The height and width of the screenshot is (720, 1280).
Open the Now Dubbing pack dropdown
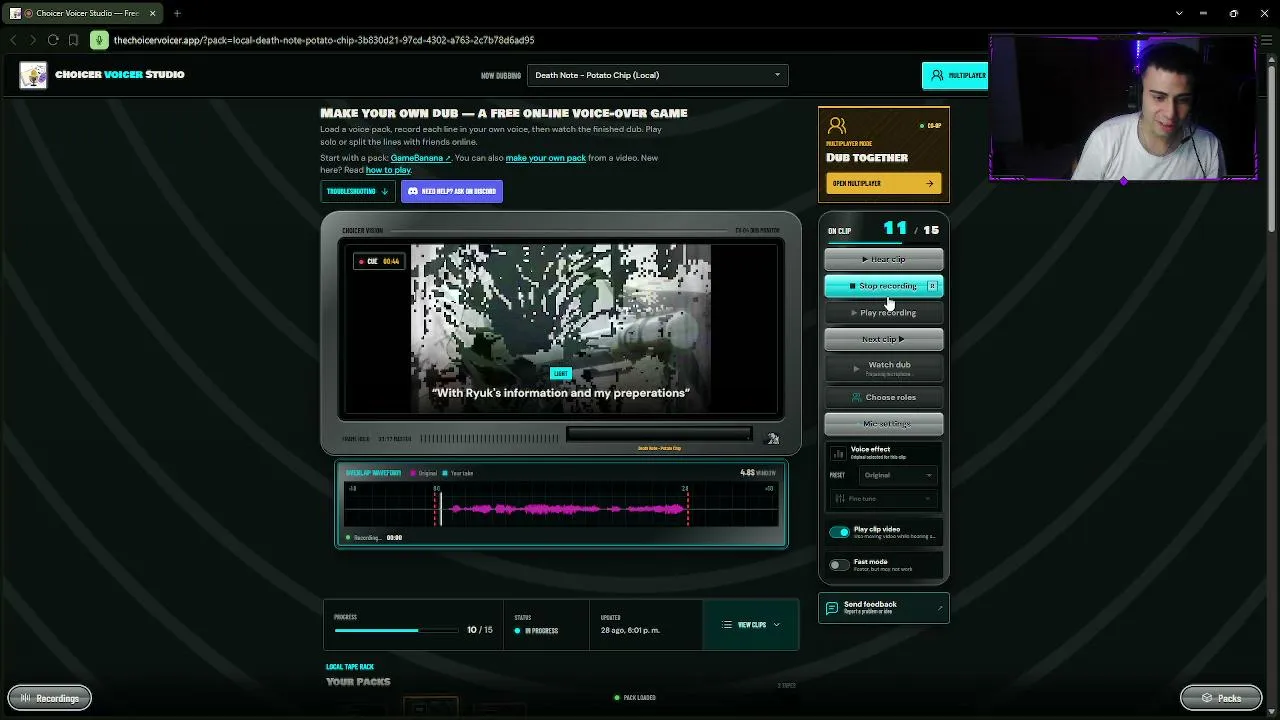tap(658, 75)
